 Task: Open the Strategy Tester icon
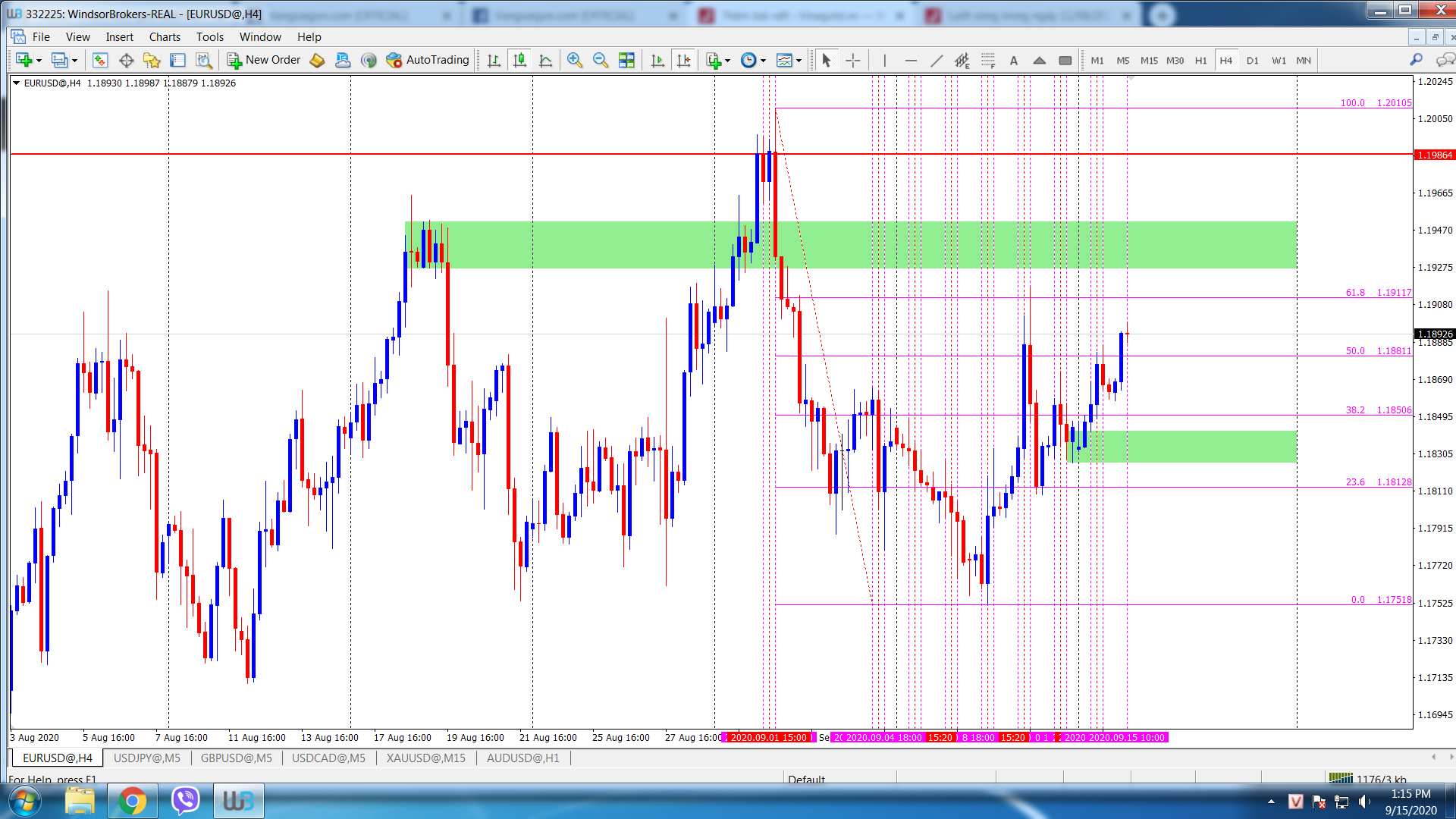pos(203,60)
